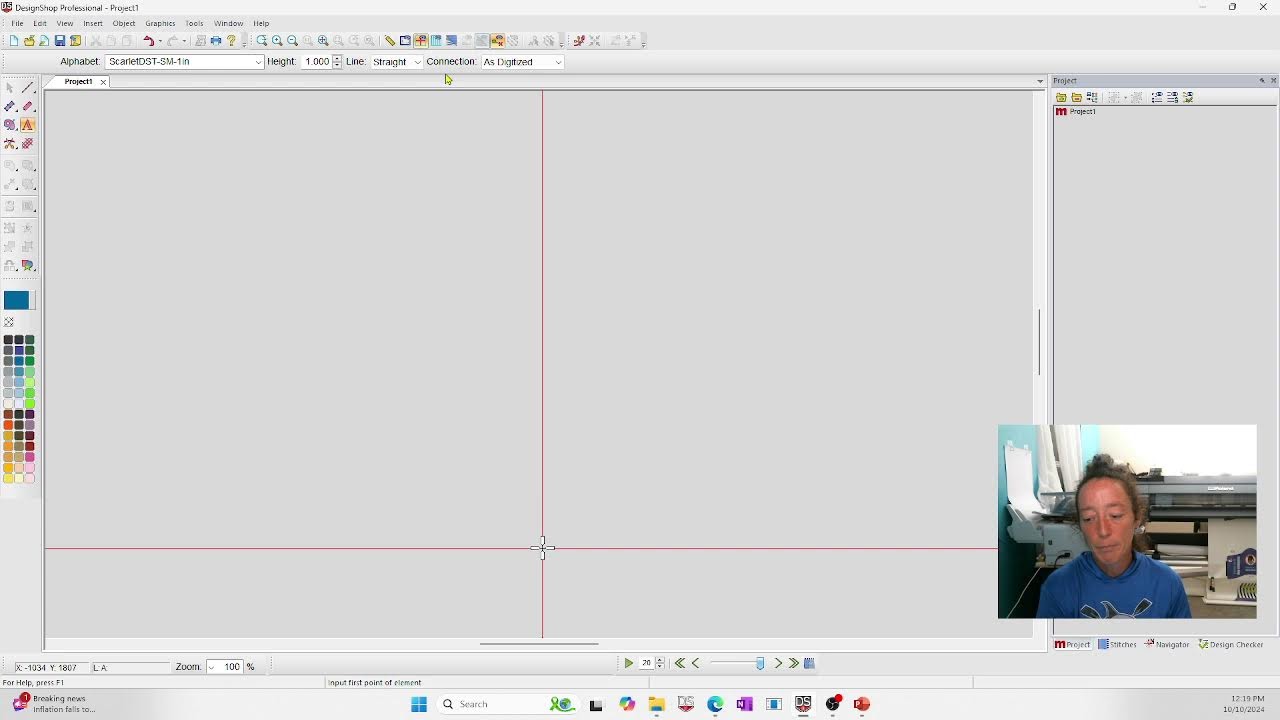Click the horizontal scrollbar under canvas
The height and width of the screenshot is (720, 1280).
tap(539, 644)
